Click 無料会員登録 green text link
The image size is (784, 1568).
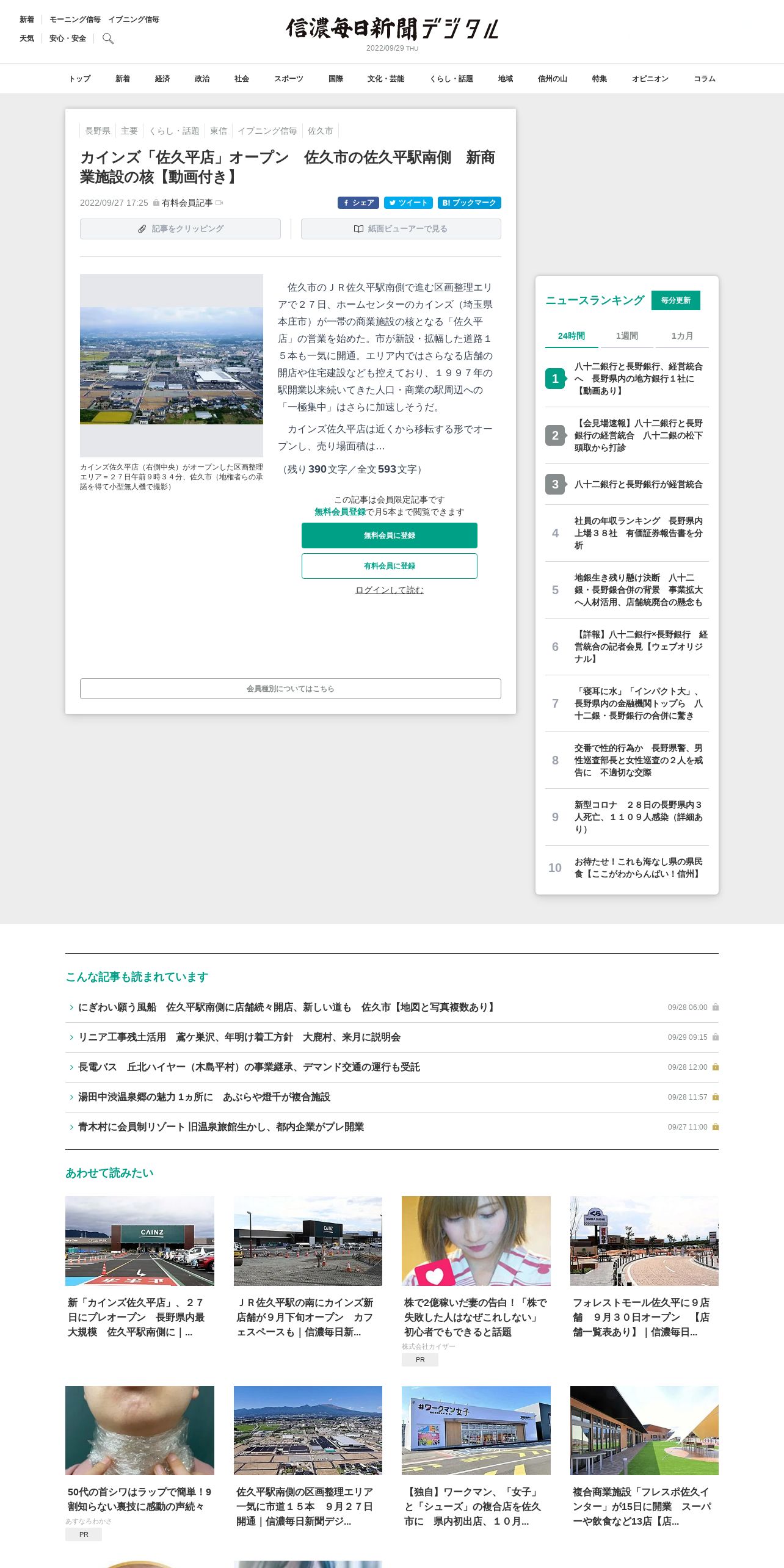tap(340, 512)
